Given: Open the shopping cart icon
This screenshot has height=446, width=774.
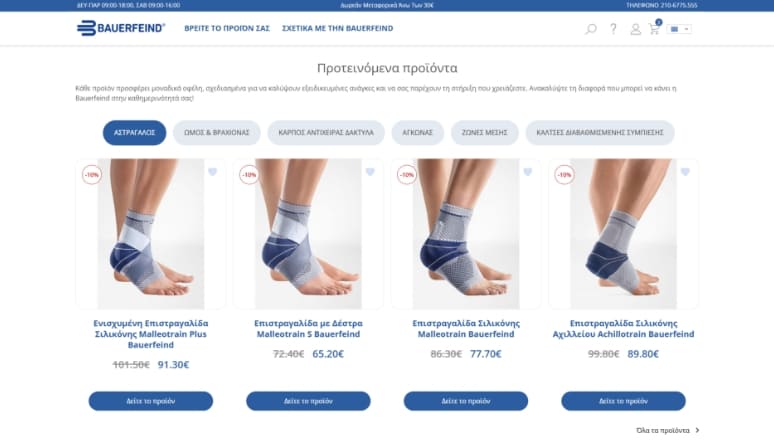Looking at the screenshot, I should (654, 29).
